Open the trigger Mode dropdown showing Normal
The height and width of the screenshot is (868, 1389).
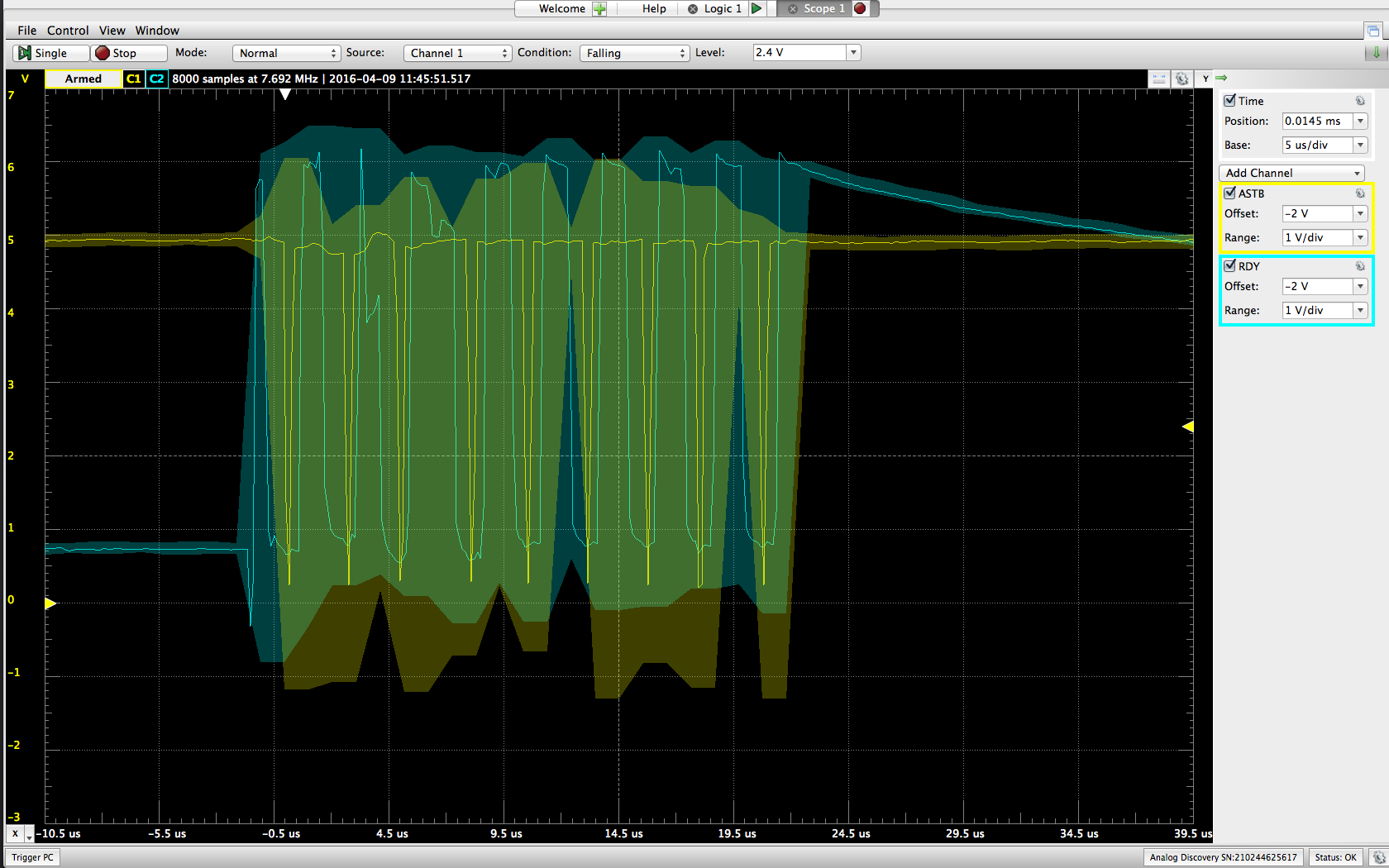[x=286, y=53]
